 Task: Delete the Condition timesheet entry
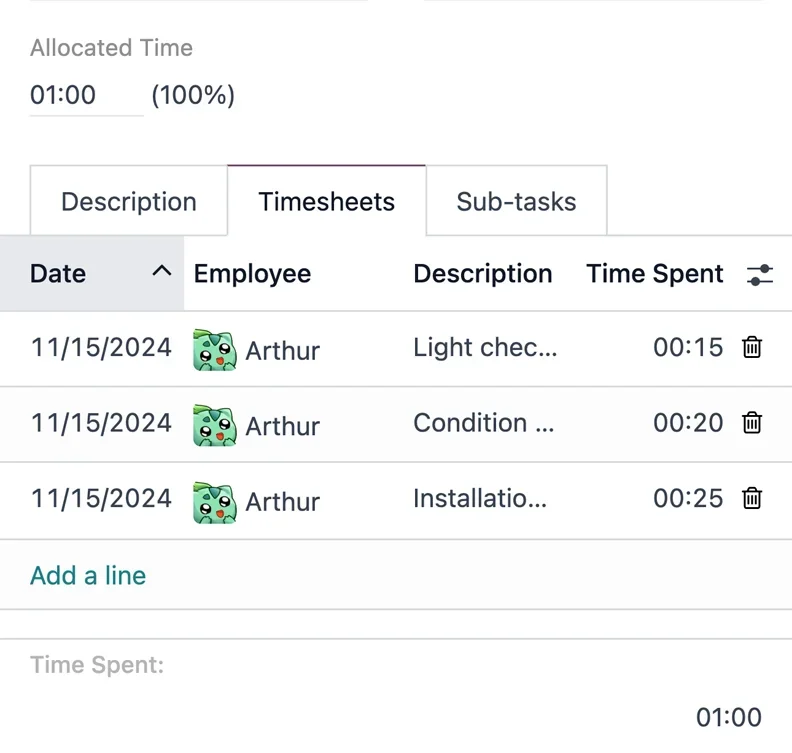click(x=752, y=423)
